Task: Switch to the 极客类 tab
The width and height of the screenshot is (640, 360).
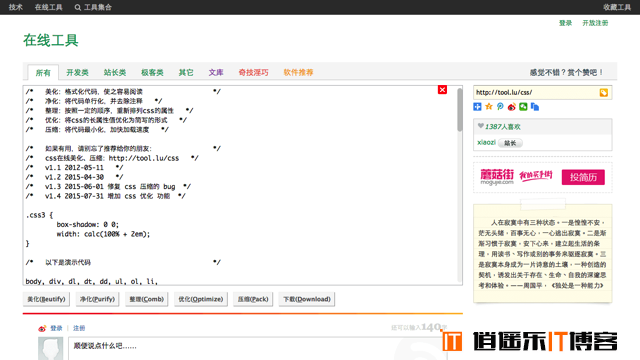Action: click(152, 72)
